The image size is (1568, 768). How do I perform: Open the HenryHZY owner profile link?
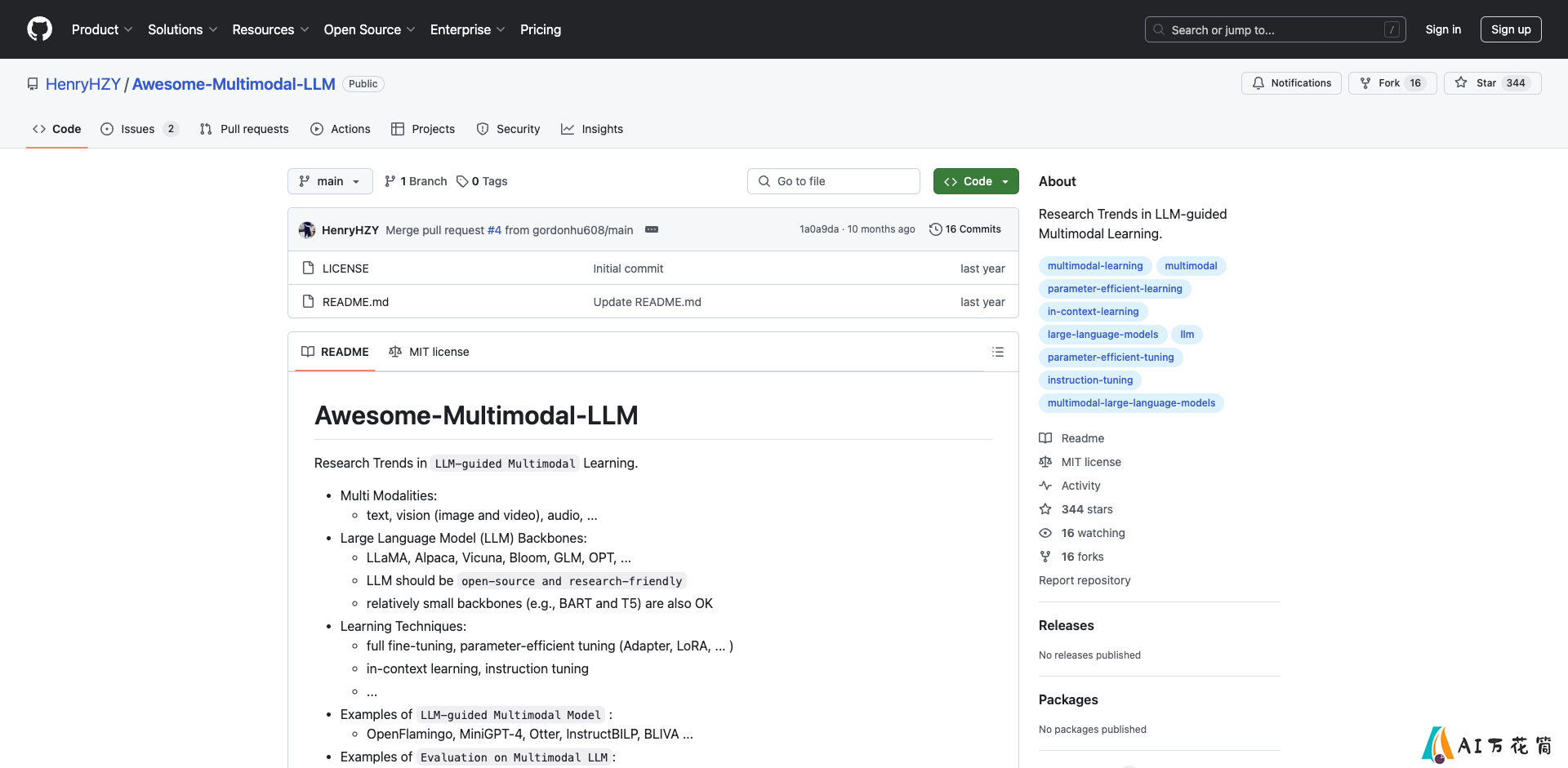83,84
